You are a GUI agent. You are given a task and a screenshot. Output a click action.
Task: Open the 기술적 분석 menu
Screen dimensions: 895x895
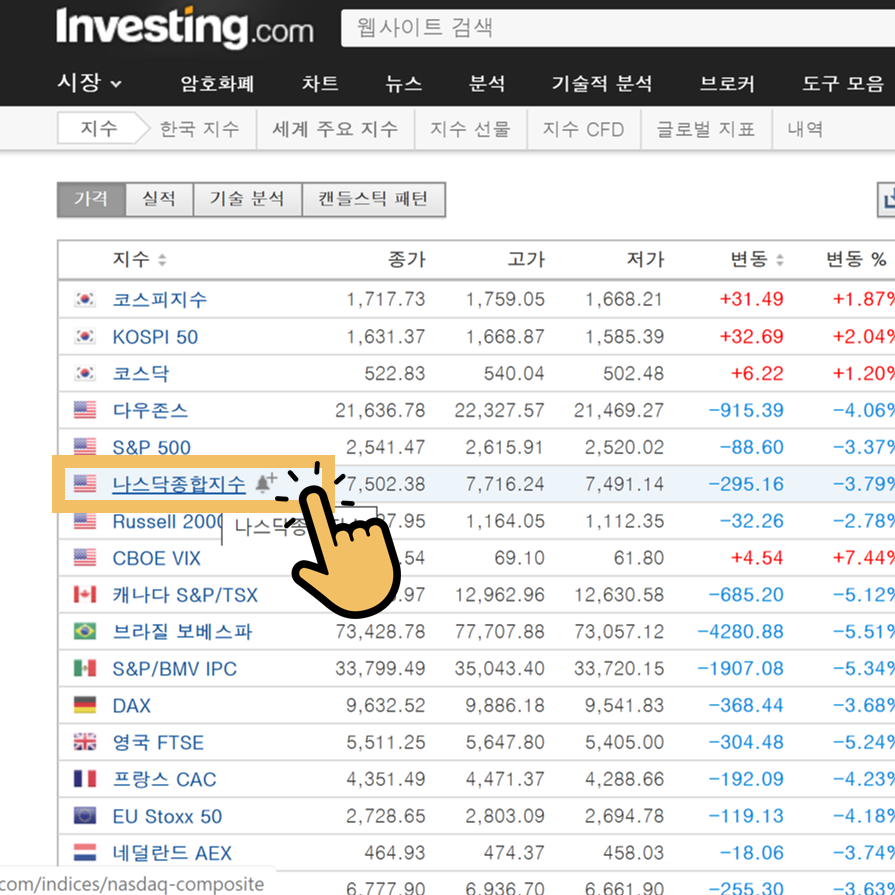point(602,83)
